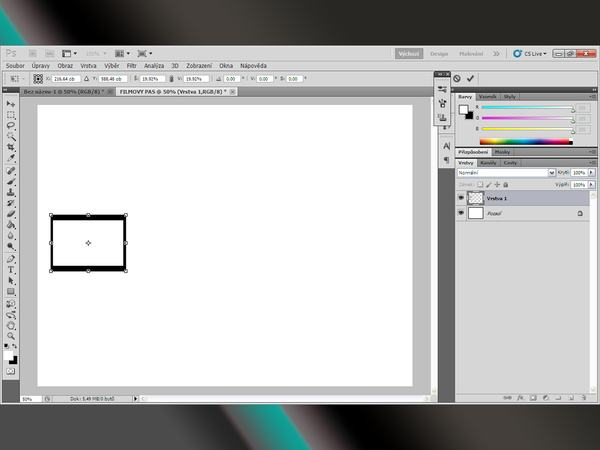Switch to the Kanály tab
The height and width of the screenshot is (450, 600).
tap(489, 162)
